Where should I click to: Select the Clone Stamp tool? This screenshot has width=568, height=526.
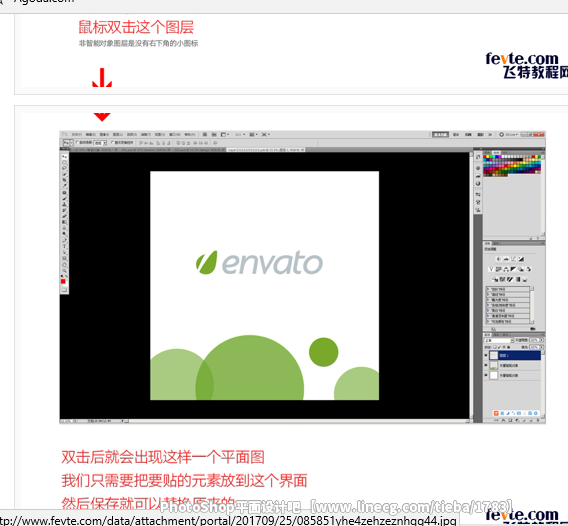click(64, 204)
